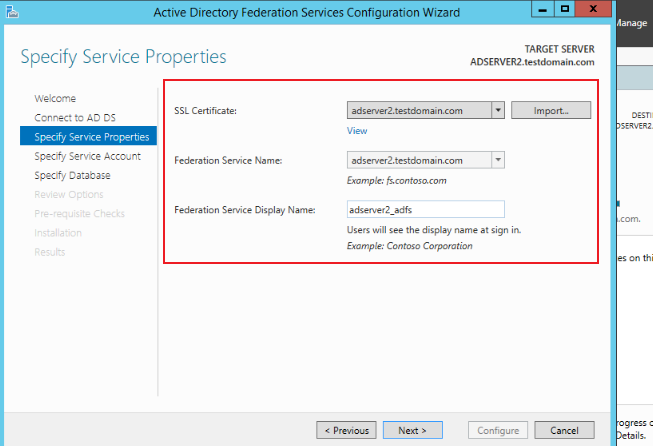The height and width of the screenshot is (446, 653).
Task: Select the Specify Service Properties step
Action: coord(88,136)
